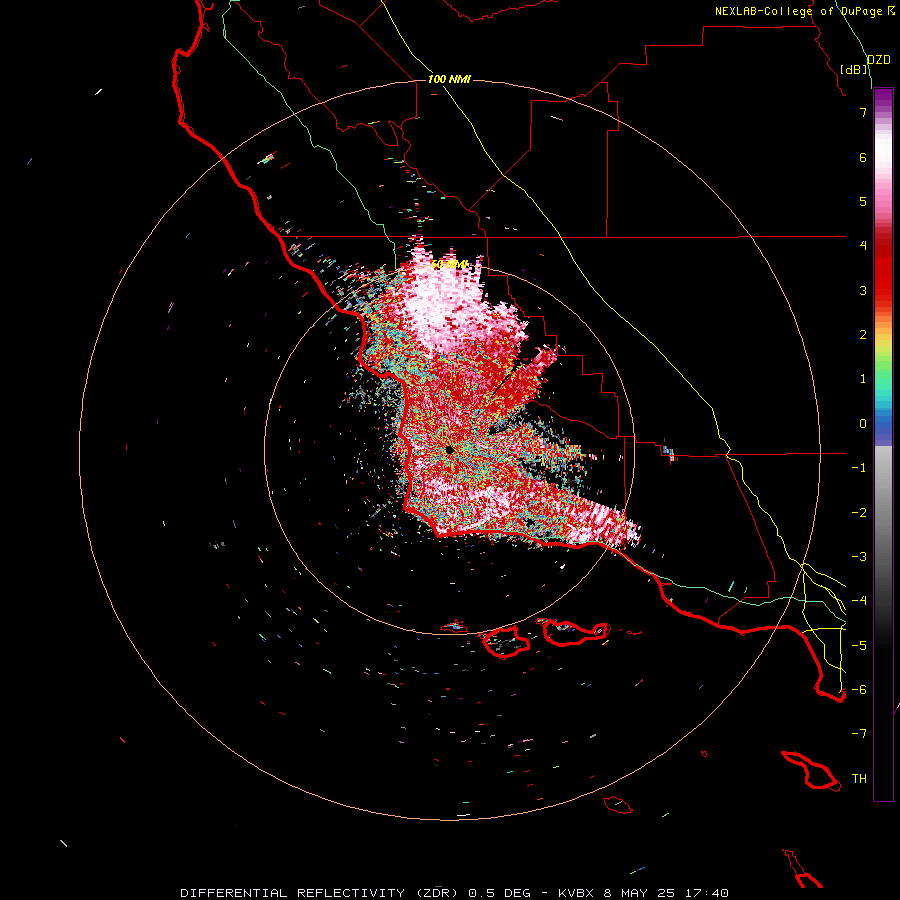The height and width of the screenshot is (900, 900).
Task: Click scale value -1 on the legend
Action: click(859, 468)
